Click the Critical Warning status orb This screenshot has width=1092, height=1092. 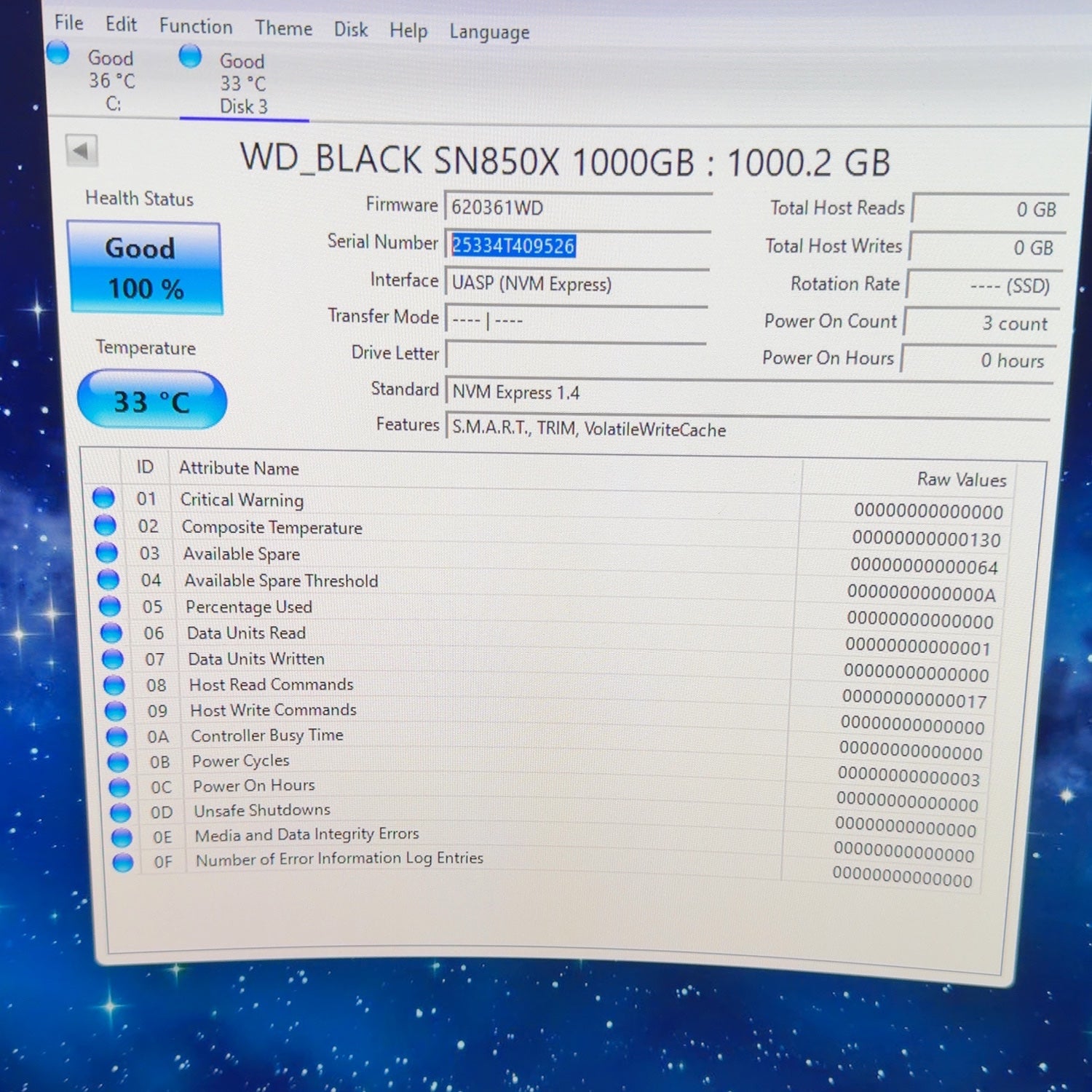coord(103,497)
